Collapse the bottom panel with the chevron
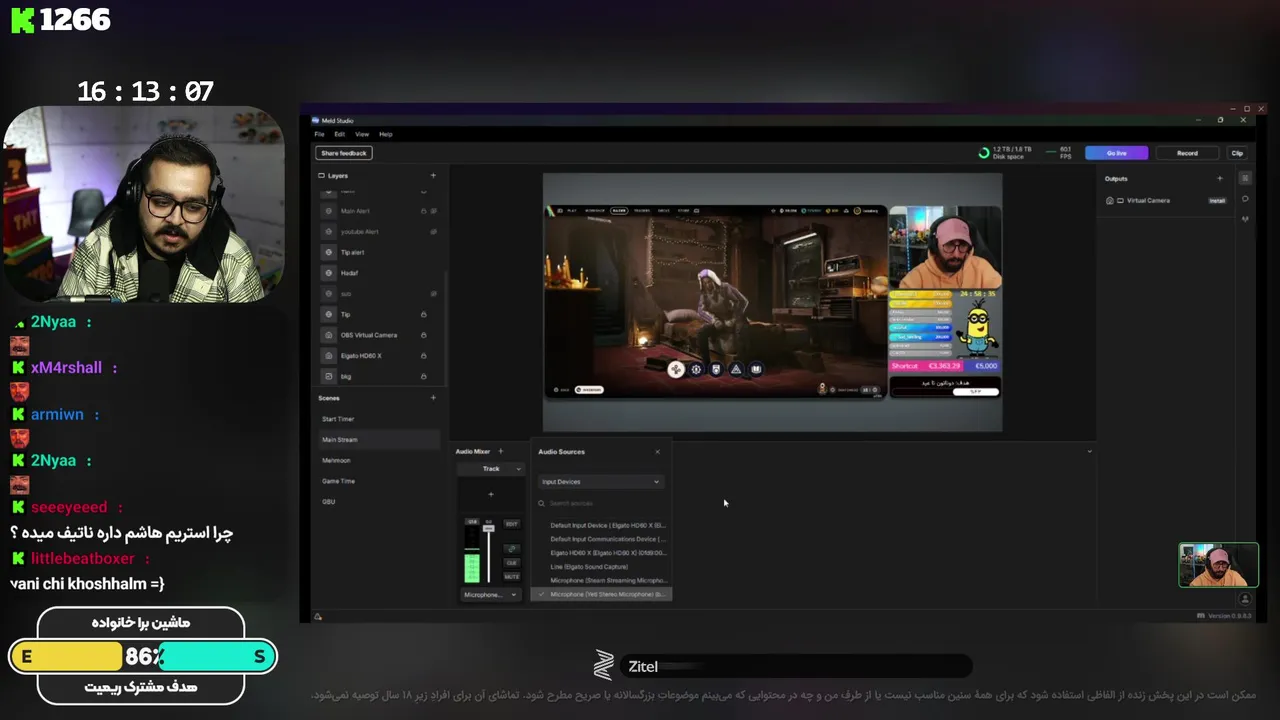1280x720 pixels. pos(1089,452)
